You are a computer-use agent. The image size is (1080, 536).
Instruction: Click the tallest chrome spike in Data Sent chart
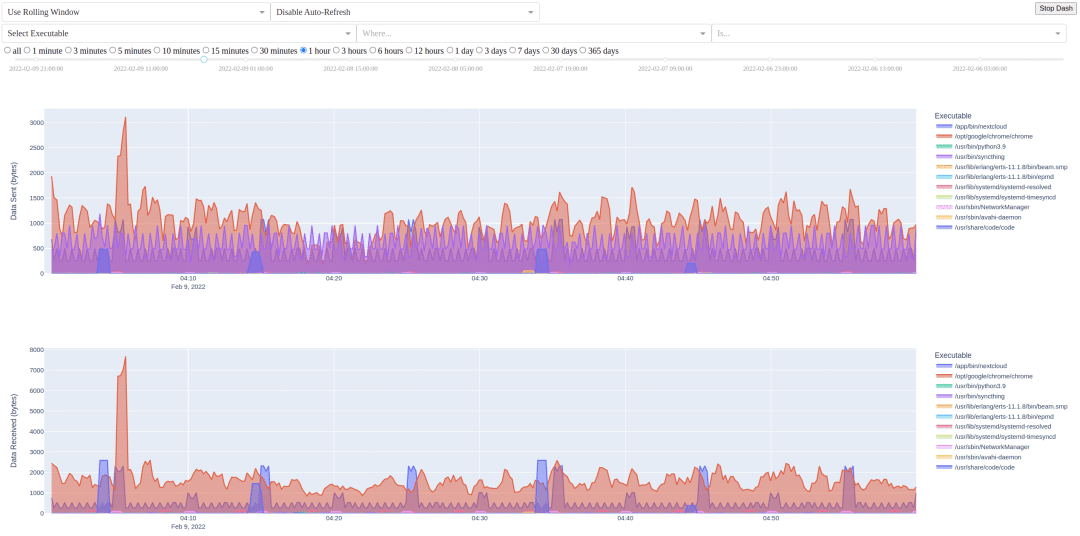point(125,118)
